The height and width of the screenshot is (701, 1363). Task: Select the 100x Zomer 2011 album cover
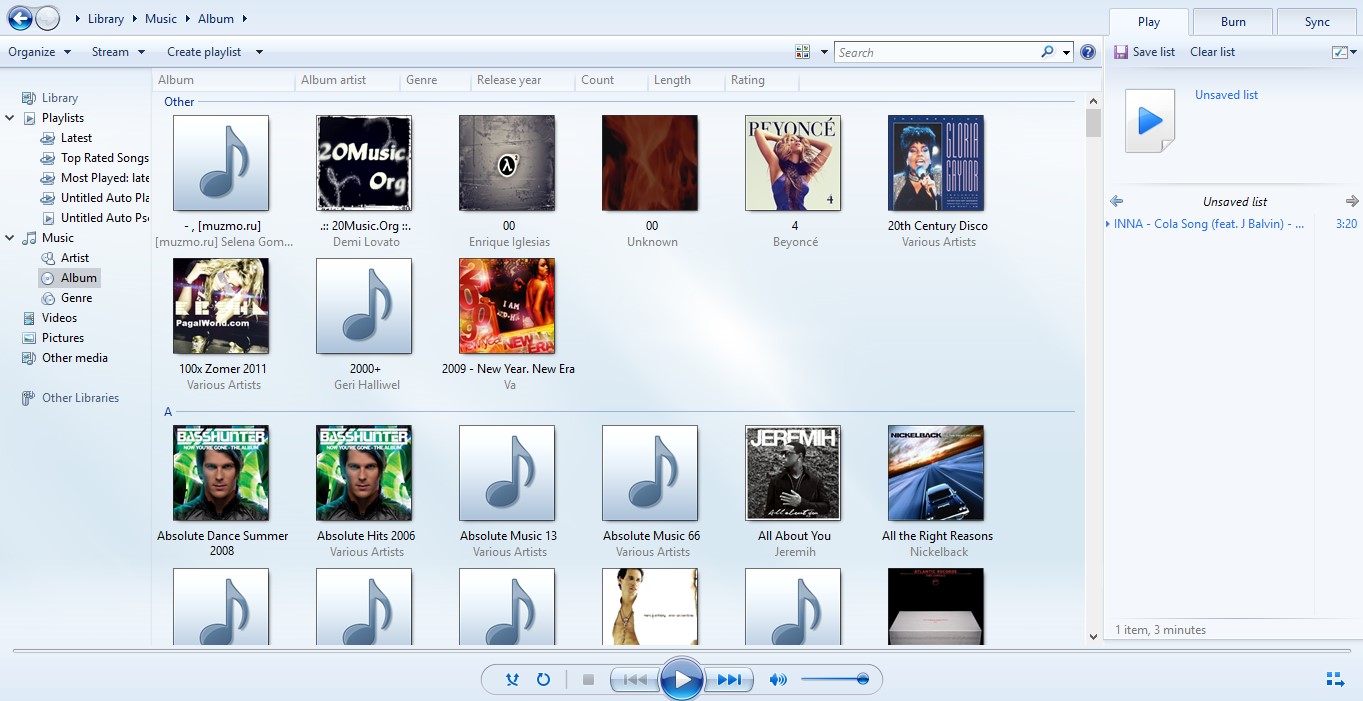[x=221, y=306]
